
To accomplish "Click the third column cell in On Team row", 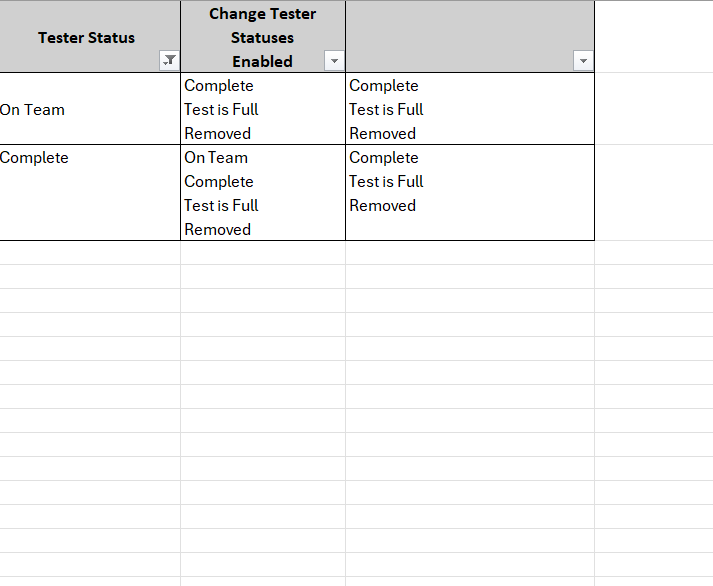I will 470,109.
